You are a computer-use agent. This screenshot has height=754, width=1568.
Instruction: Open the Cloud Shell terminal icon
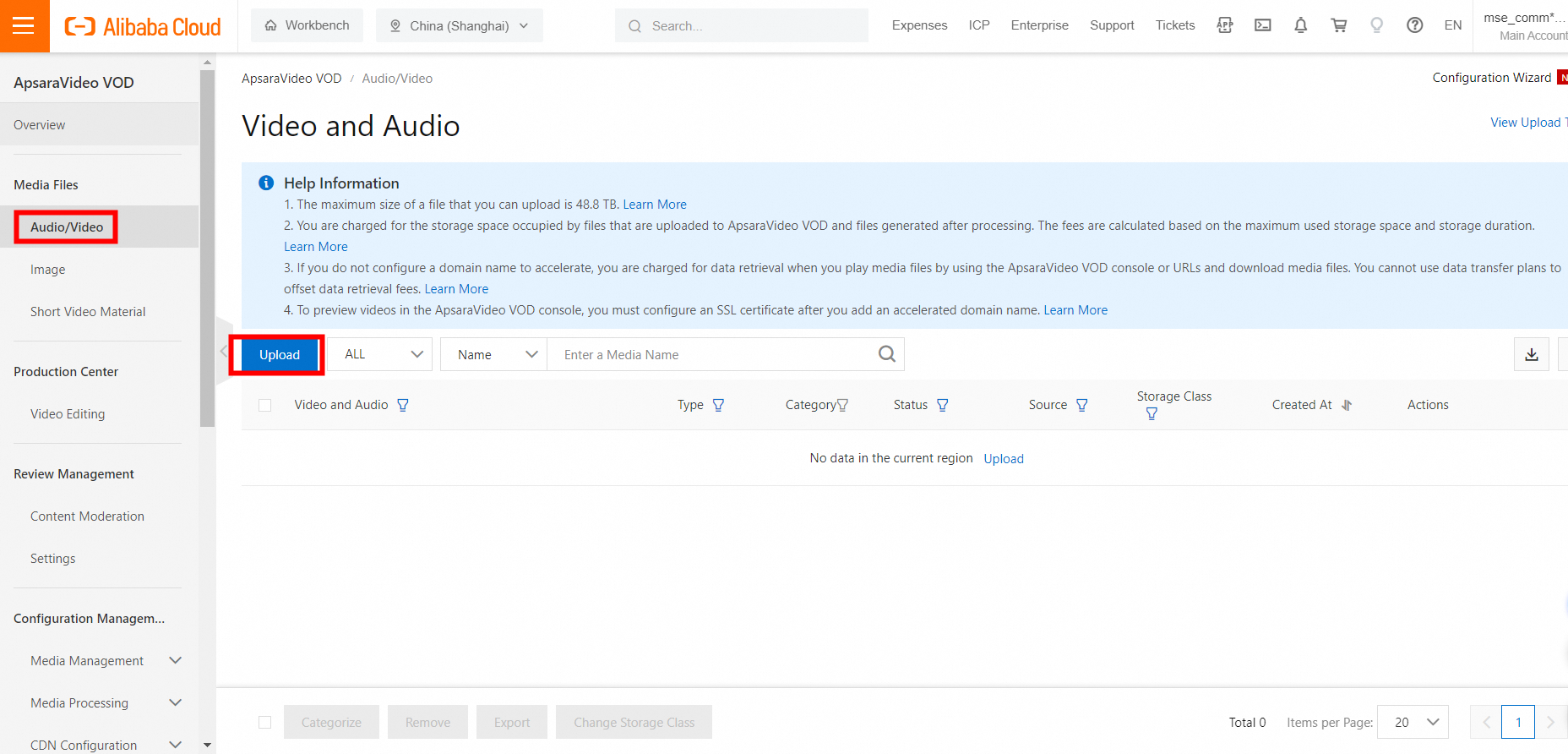pos(1262,25)
